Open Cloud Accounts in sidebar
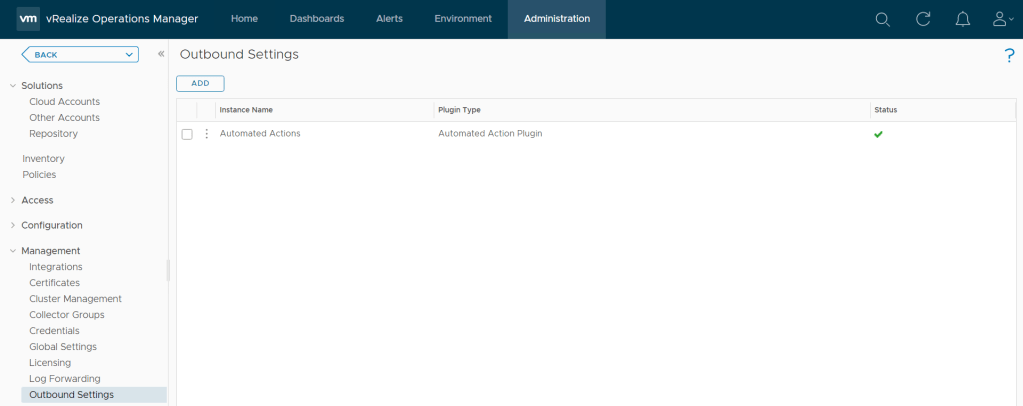The width and height of the screenshot is (1023, 406). pyautogui.click(x=64, y=102)
